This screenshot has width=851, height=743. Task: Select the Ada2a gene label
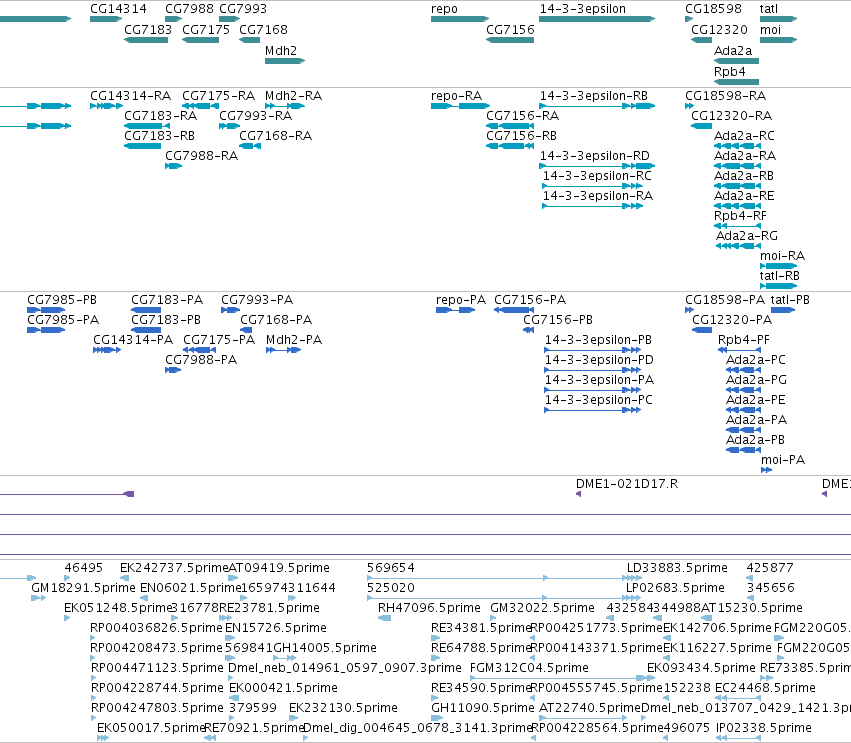click(733, 50)
